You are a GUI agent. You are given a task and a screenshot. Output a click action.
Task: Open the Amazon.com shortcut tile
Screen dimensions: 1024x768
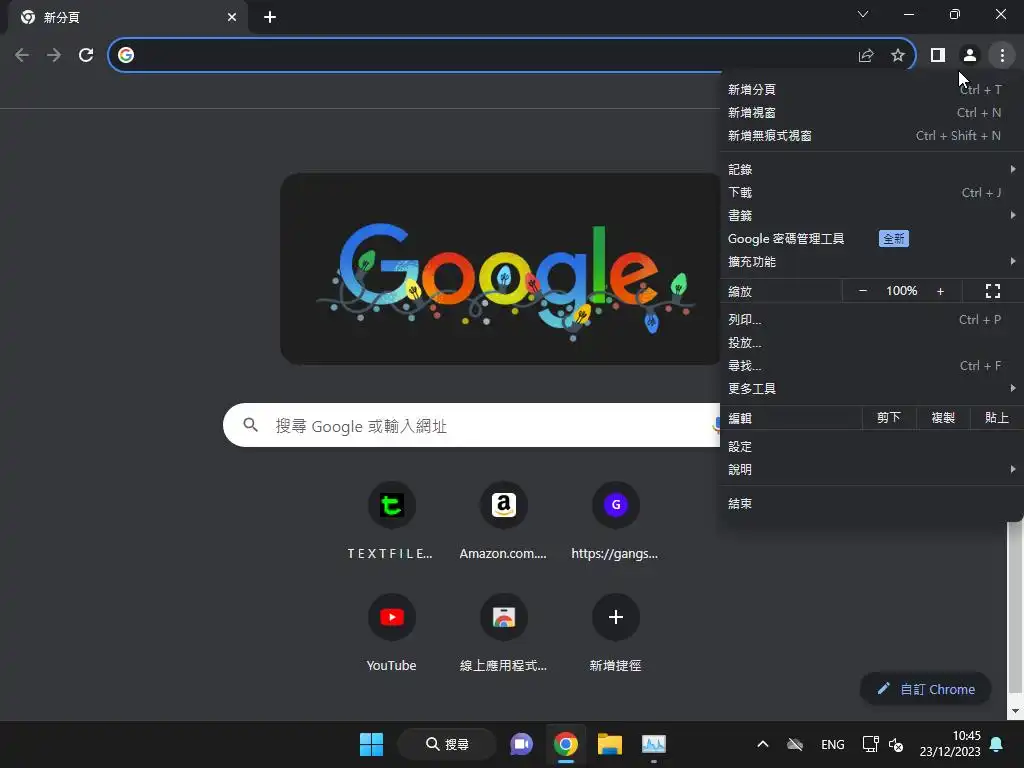(504, 520)
